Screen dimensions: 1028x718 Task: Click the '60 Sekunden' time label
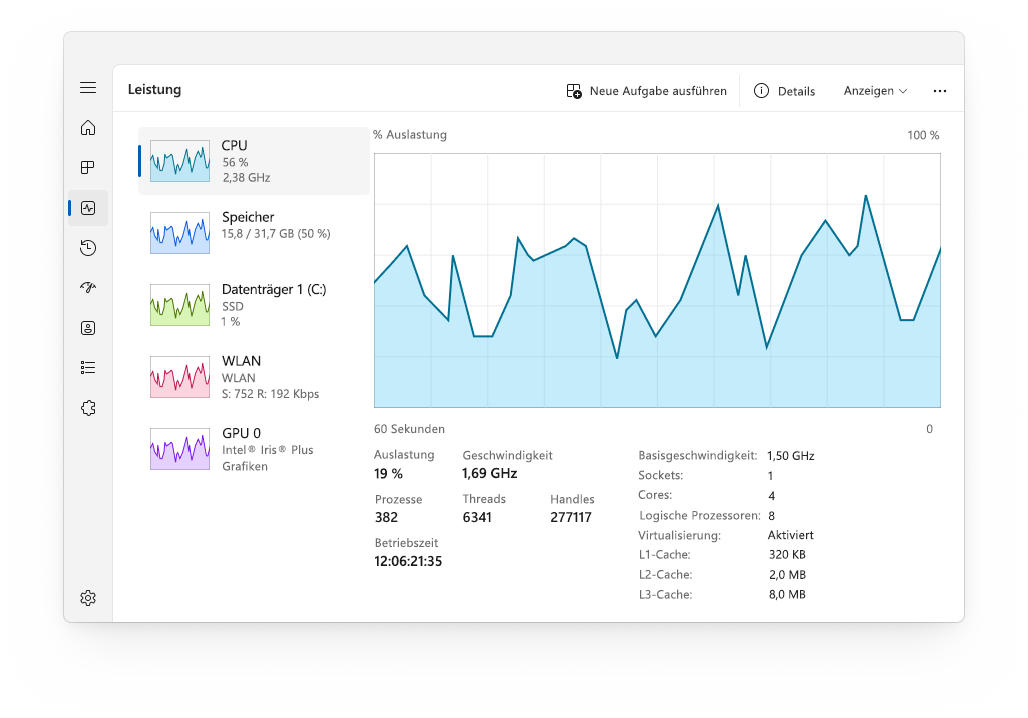409,429
